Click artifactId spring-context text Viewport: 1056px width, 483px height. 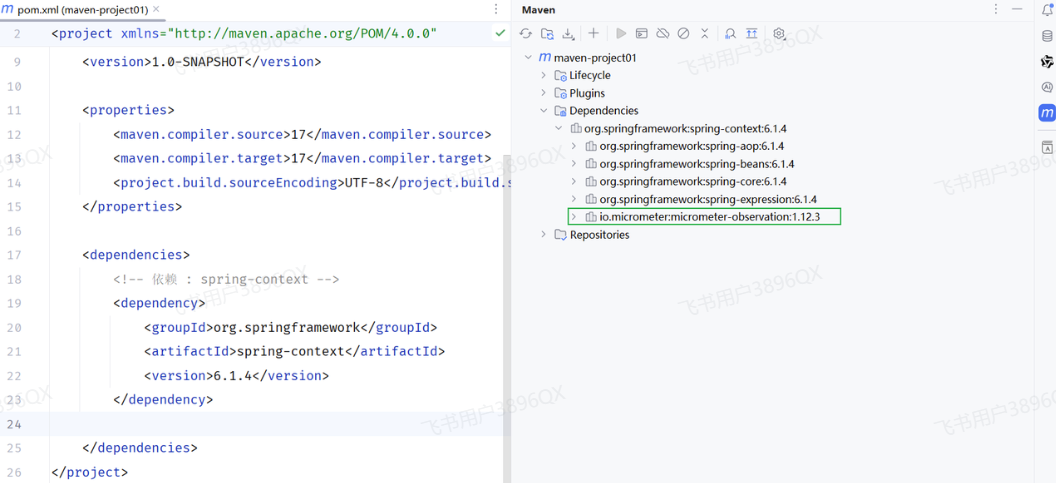pyautogui.click(x=291, y=352)
